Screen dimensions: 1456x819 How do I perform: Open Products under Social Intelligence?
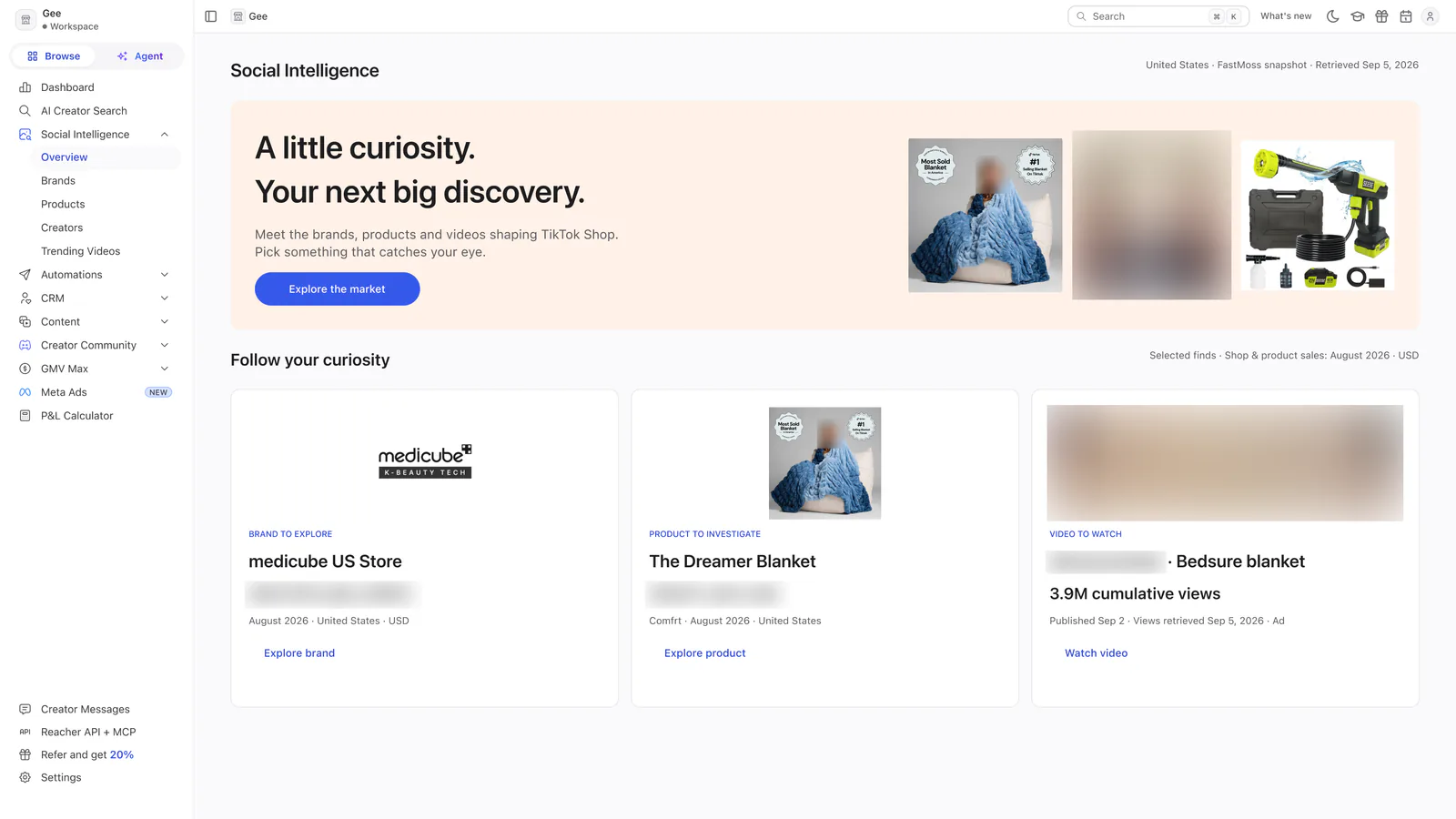tap(63, 205)
